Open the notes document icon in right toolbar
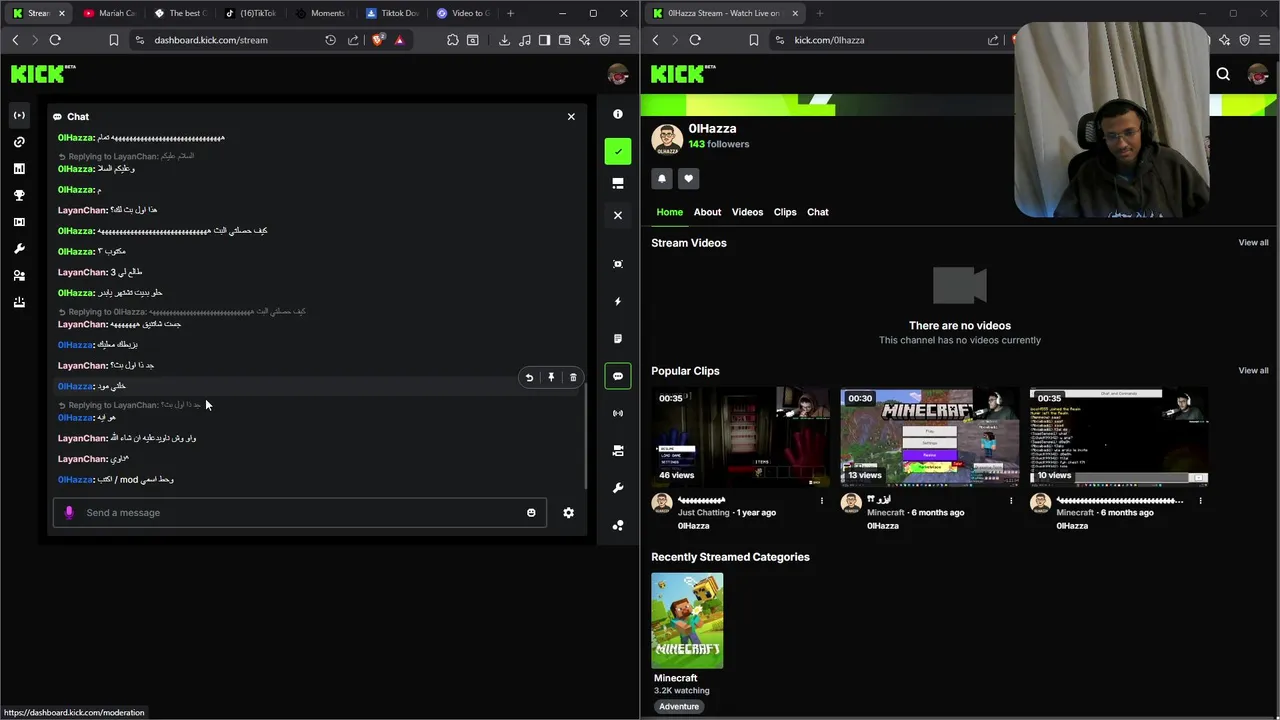The width and height of the screenshot is (1280, 720). click(618, 339)
